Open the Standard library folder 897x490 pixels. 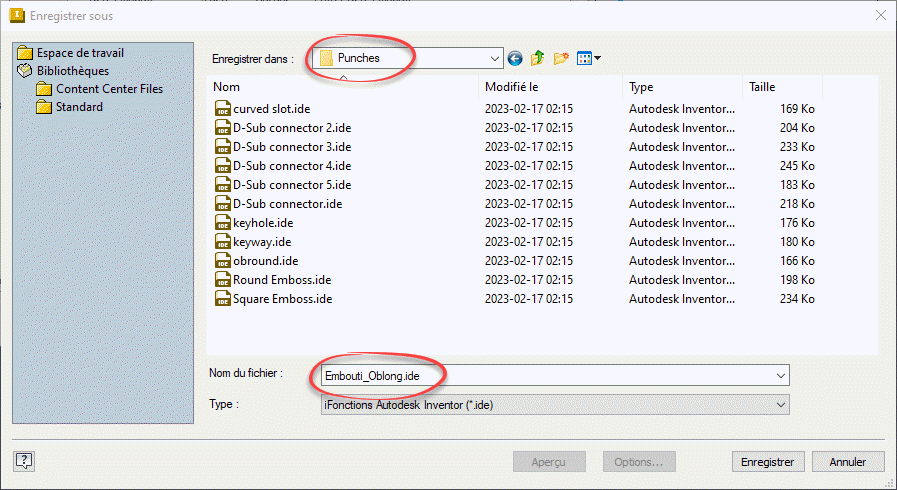(x=69, y=107)
